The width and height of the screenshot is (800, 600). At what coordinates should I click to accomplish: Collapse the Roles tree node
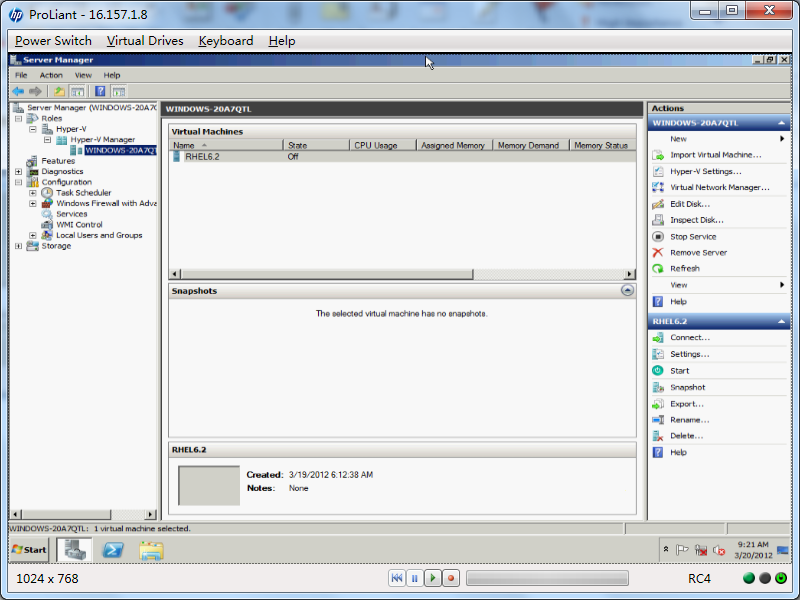click(x=18, y=118)
